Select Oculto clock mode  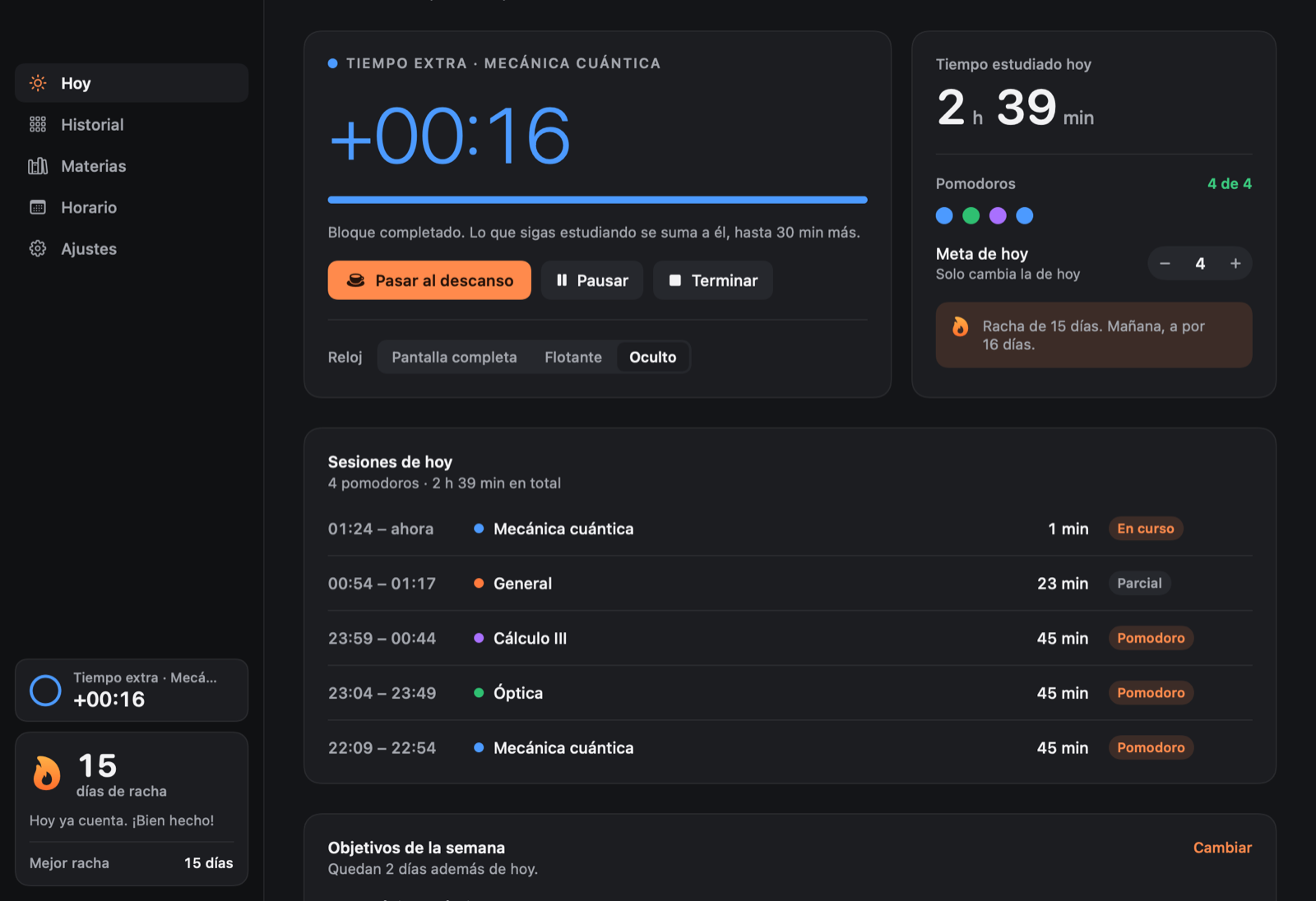click(x=653, y=357)
